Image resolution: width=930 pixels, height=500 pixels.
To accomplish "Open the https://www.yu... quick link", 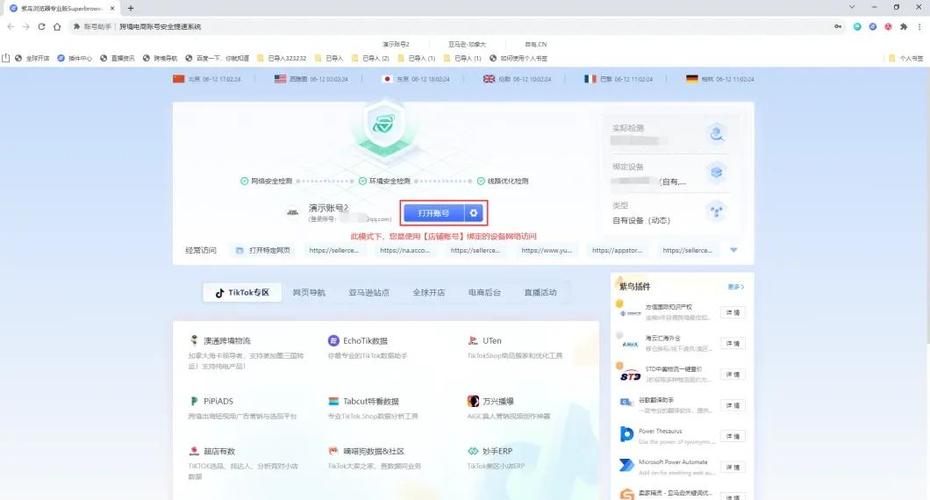I will point(546,250).
